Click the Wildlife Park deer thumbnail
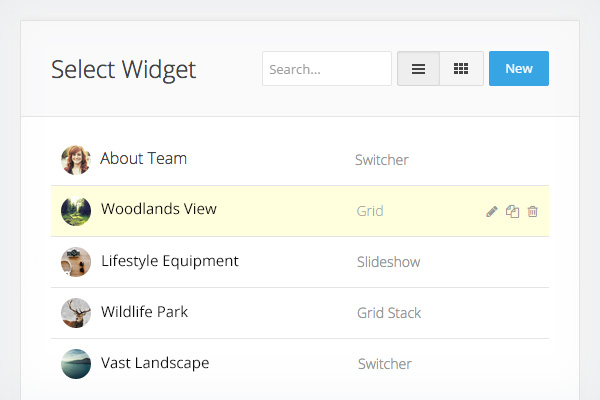Viewport: 600px width, 400px height. (76, 313)
